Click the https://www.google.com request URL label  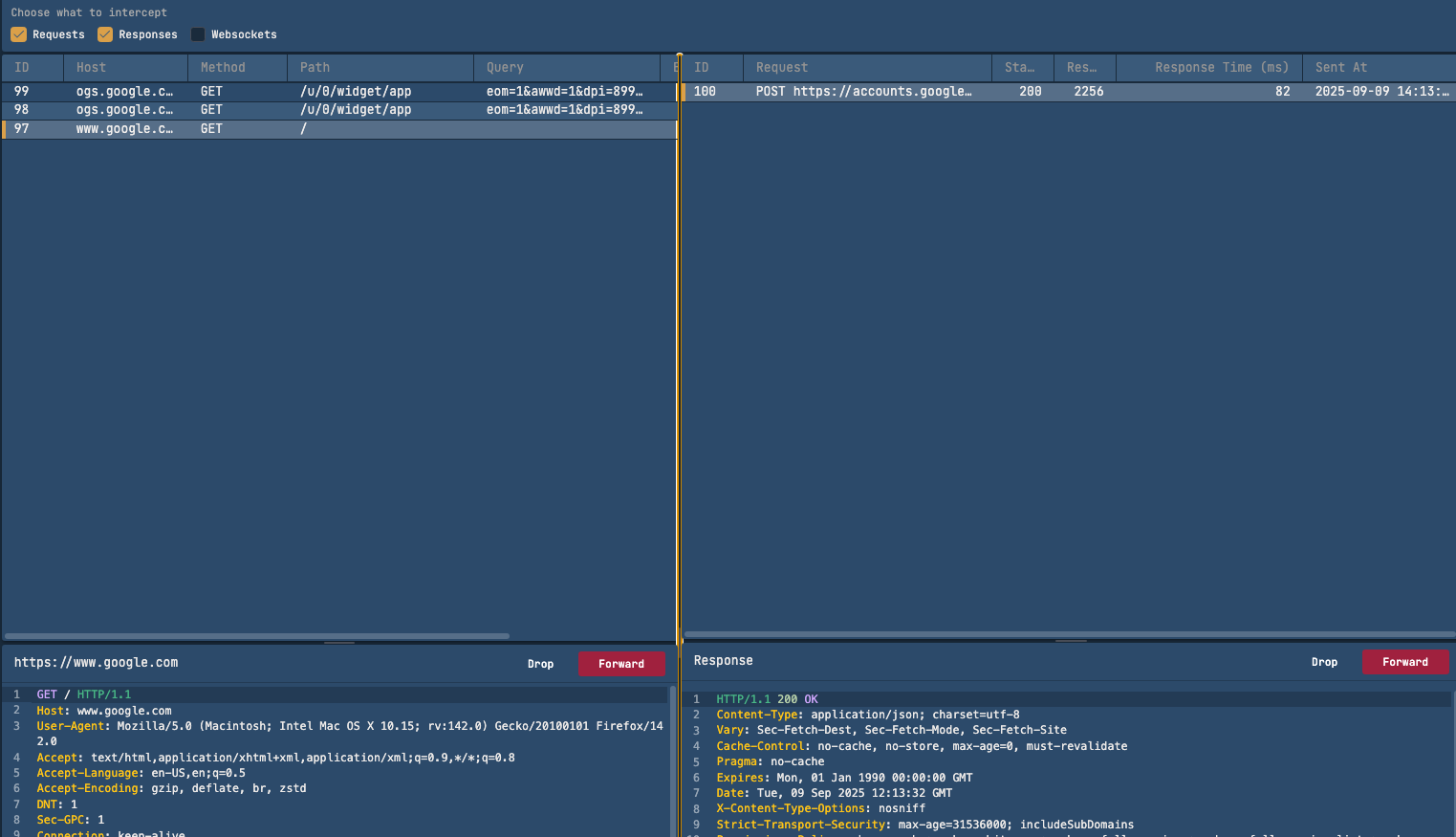point(96,662)
